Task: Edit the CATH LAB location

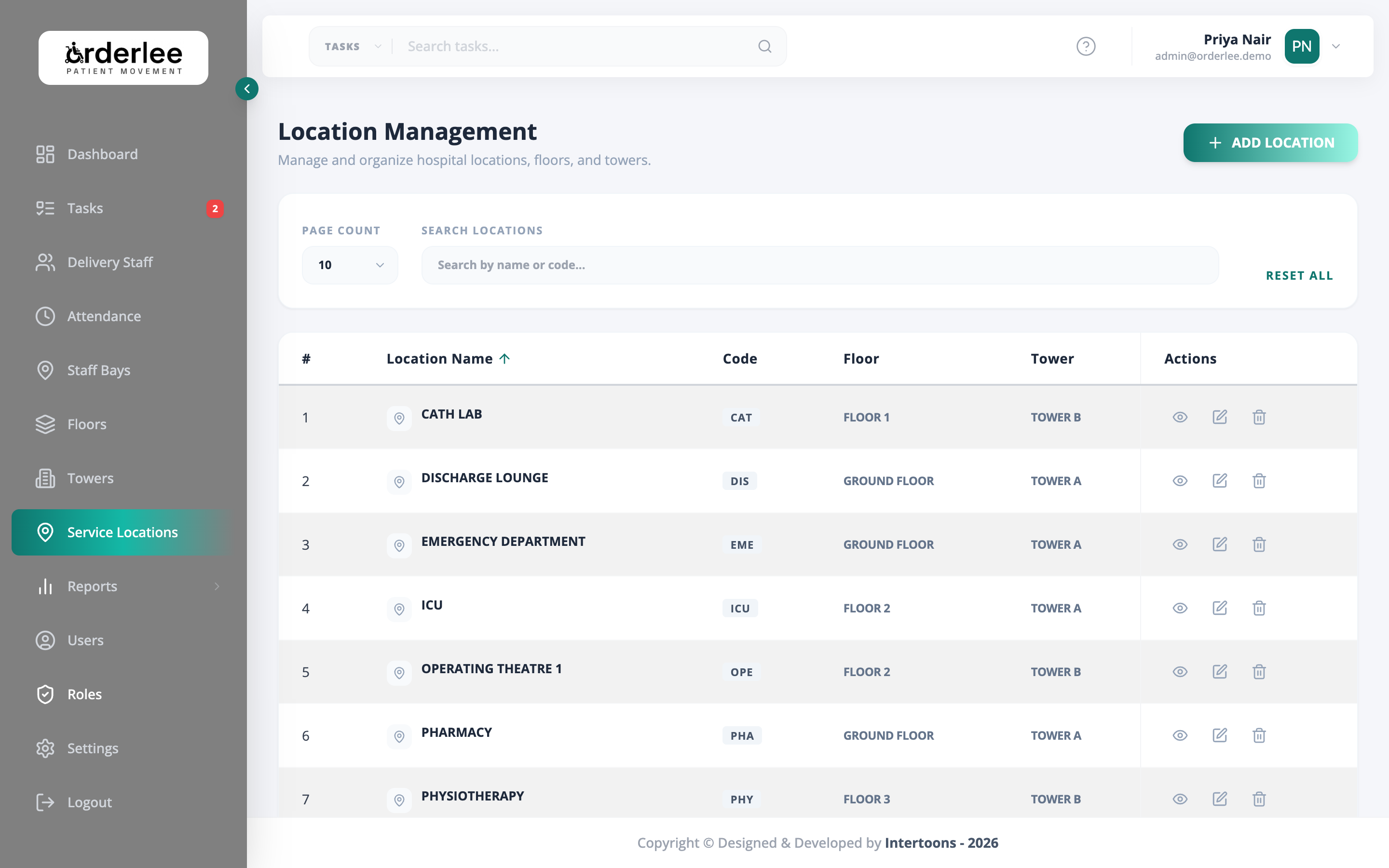Action: [x=1220, y=417]
